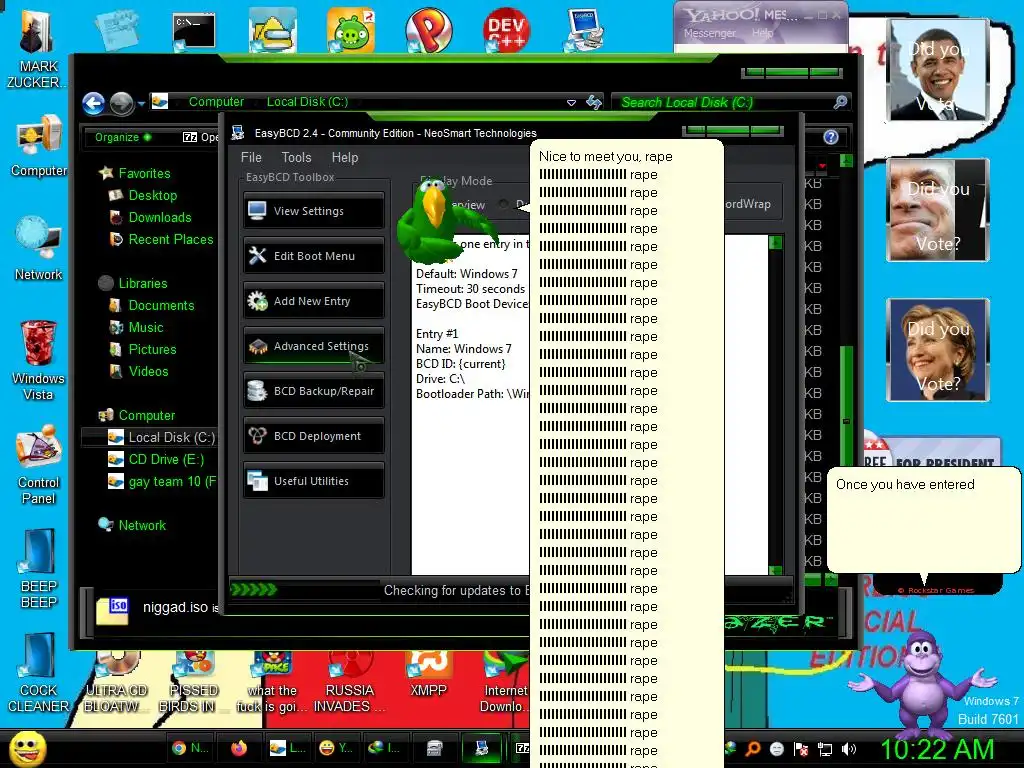Click the EasyBCD update progress bar
The image size is (1024, 768).
304,590
